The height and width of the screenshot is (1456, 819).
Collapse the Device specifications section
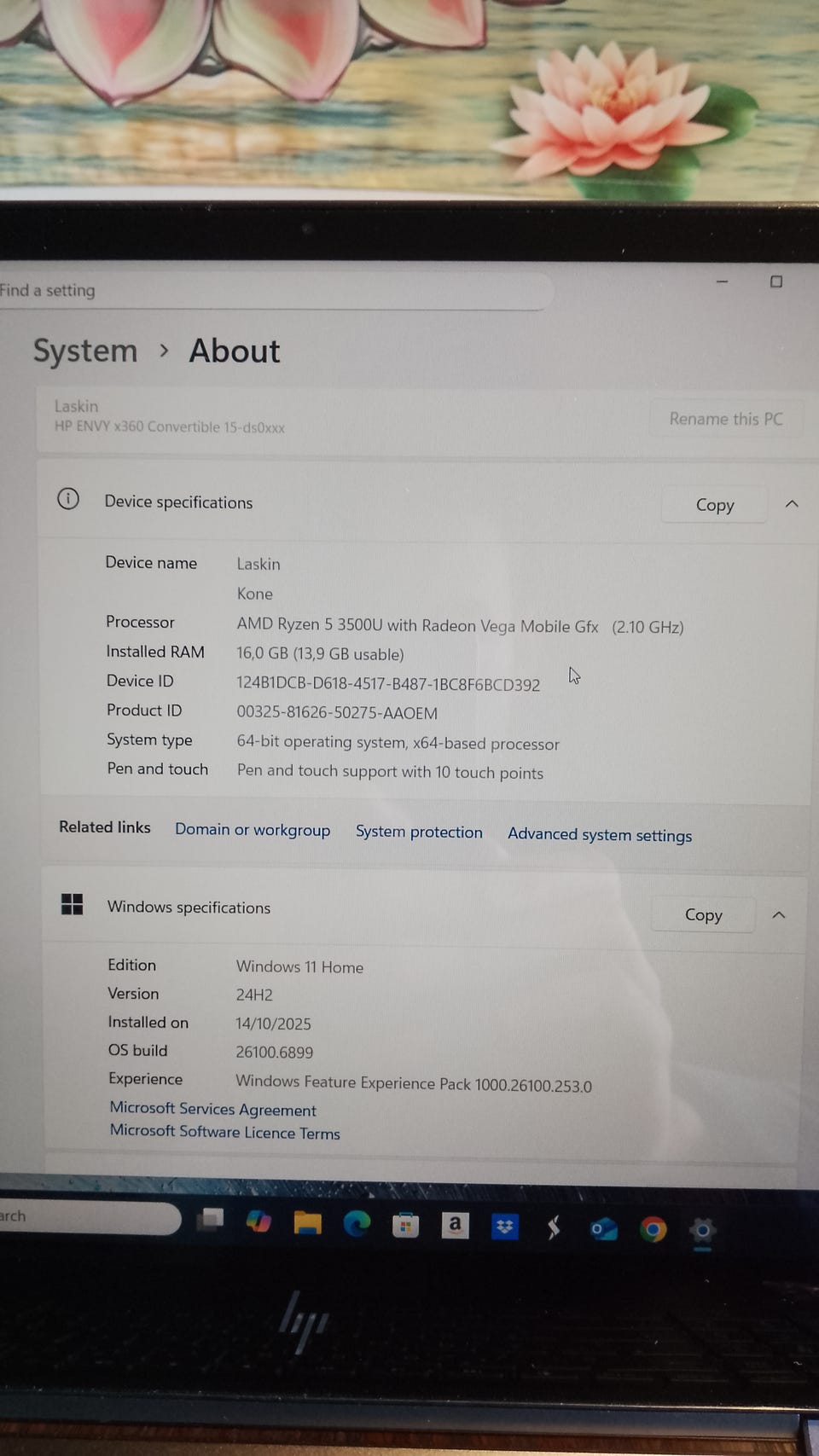[792, 504]
